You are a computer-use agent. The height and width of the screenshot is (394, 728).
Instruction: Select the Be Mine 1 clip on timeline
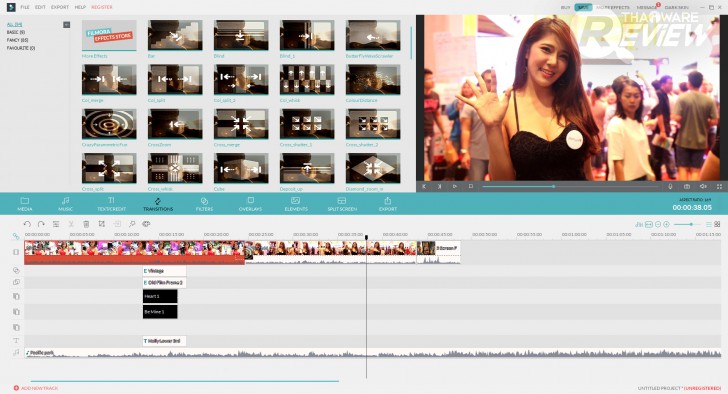[160, 312]
